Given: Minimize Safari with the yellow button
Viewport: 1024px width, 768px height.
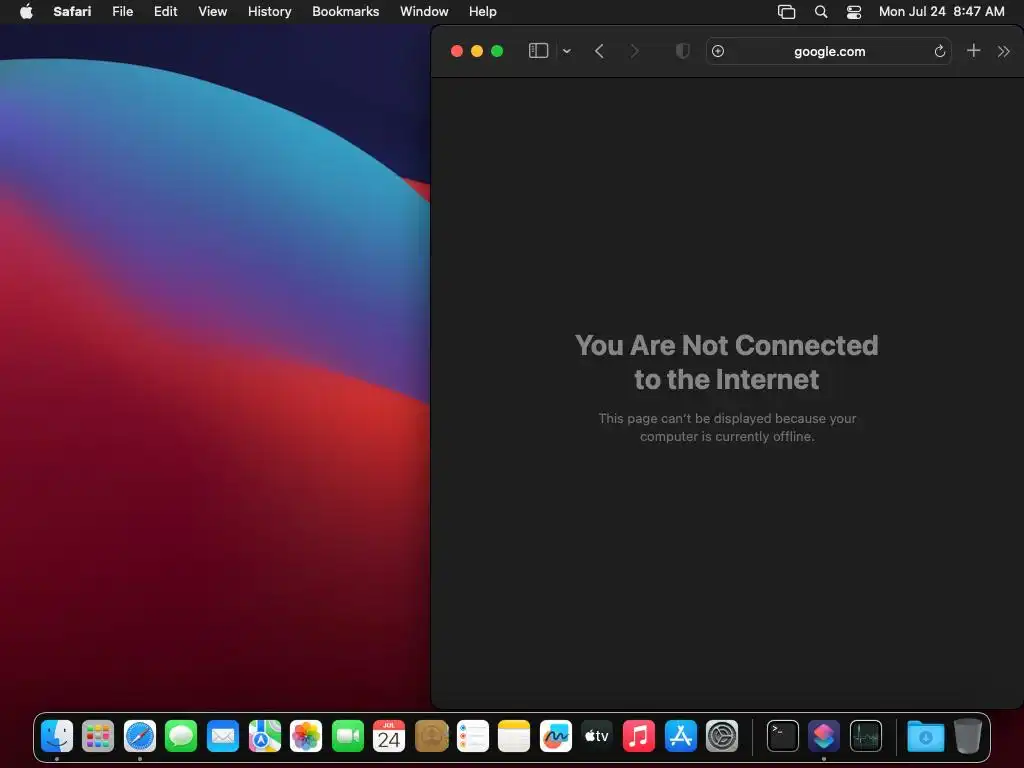Looking at the screenshot, I should click(477, 51).
